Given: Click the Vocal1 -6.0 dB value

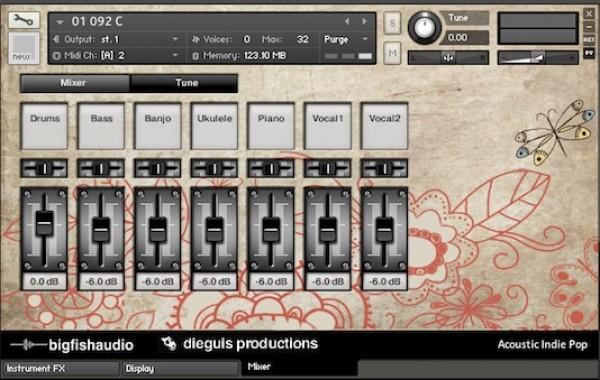Looking at the screenshot, I should pos(328,282).
